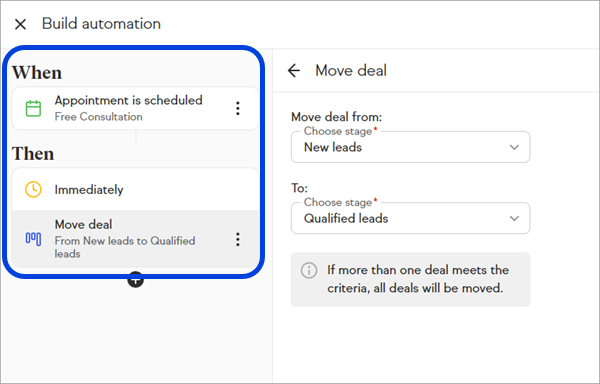Click the Build automation title
Viewport: 600px width, 384px height.
[101, 24]
